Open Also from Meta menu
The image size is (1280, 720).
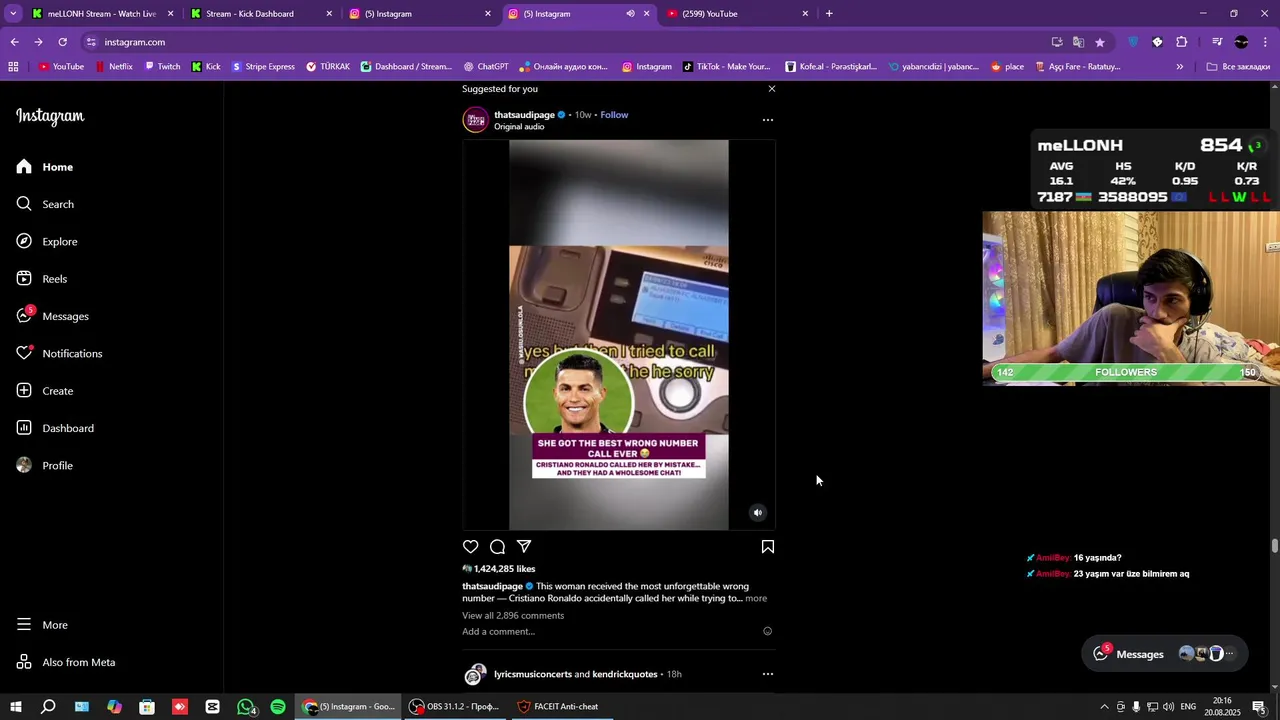[66, 662]
